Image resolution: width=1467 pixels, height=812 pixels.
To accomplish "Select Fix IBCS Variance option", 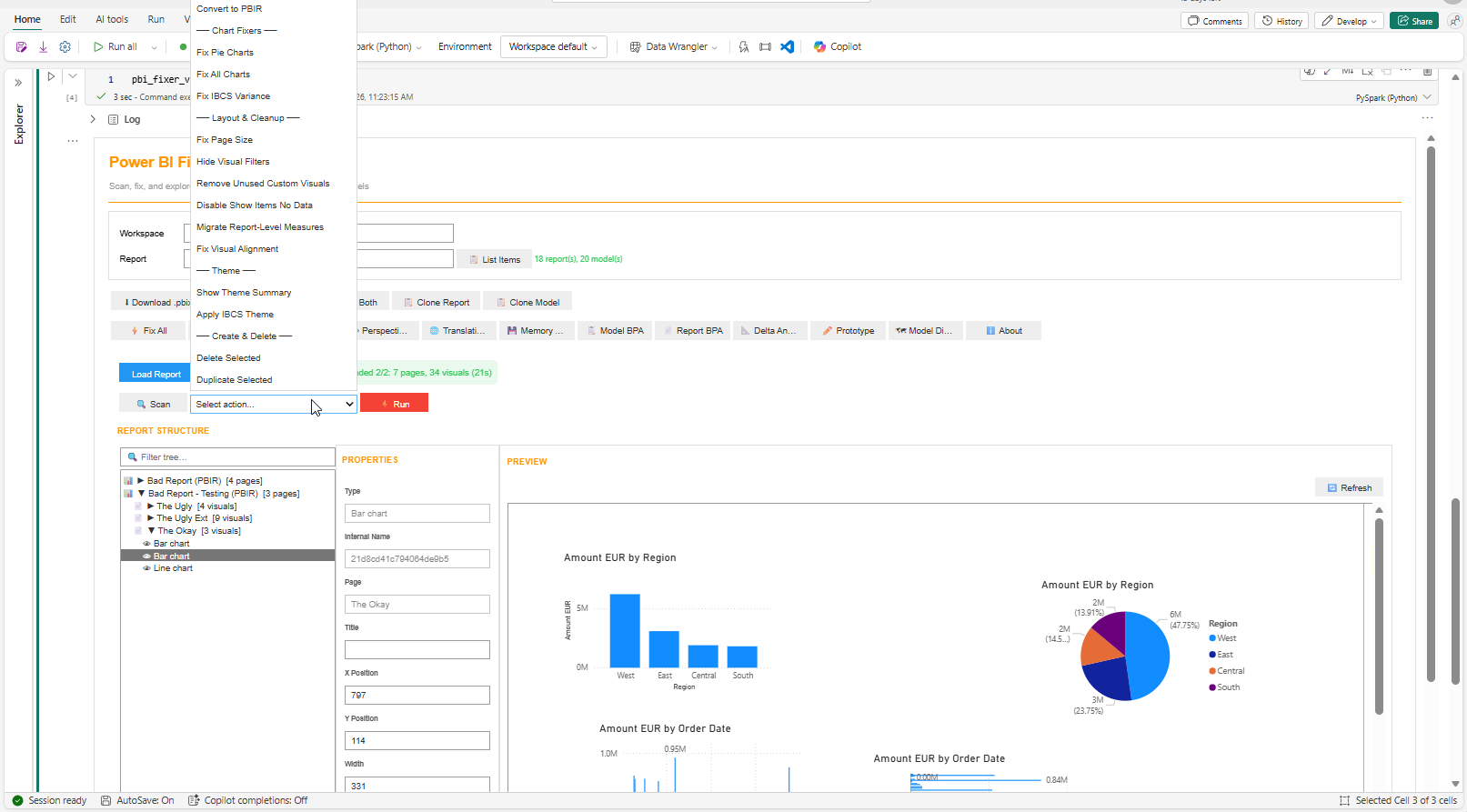I will click(x=274, y=96).
